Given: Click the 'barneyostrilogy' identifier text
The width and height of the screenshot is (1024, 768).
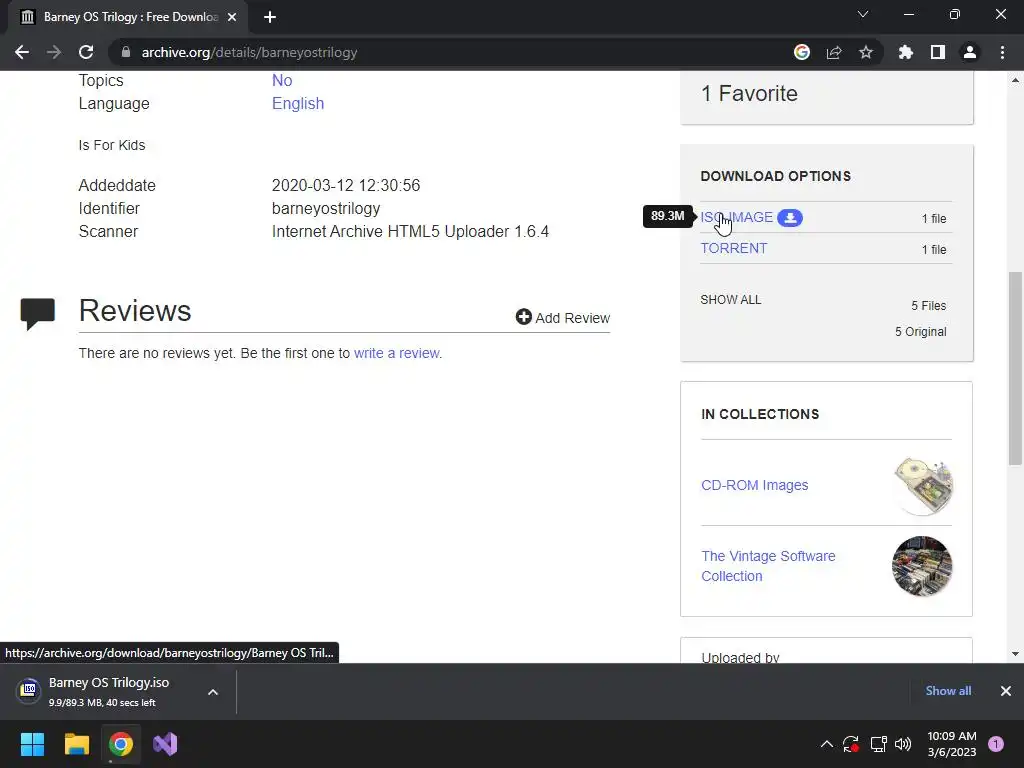Looking at the screenshot, I should tap(326, 208).
